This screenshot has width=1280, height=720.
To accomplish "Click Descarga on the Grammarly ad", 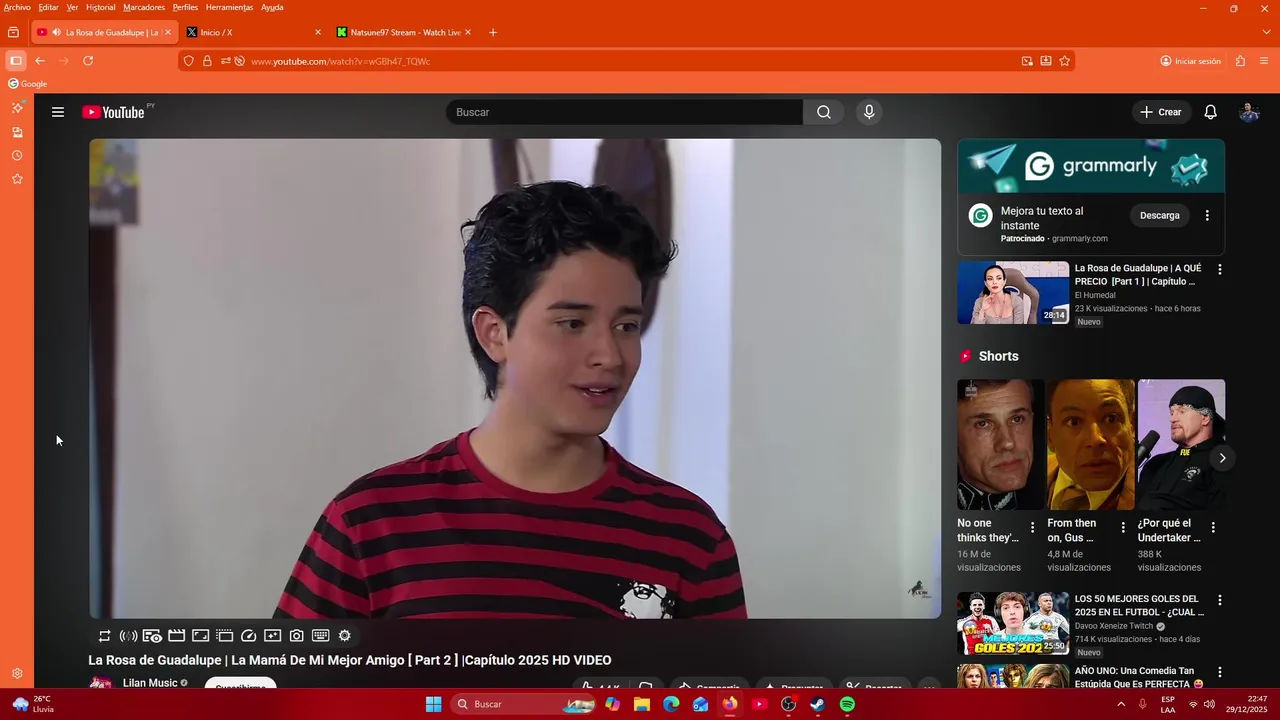I will (x=1160, y=215).
